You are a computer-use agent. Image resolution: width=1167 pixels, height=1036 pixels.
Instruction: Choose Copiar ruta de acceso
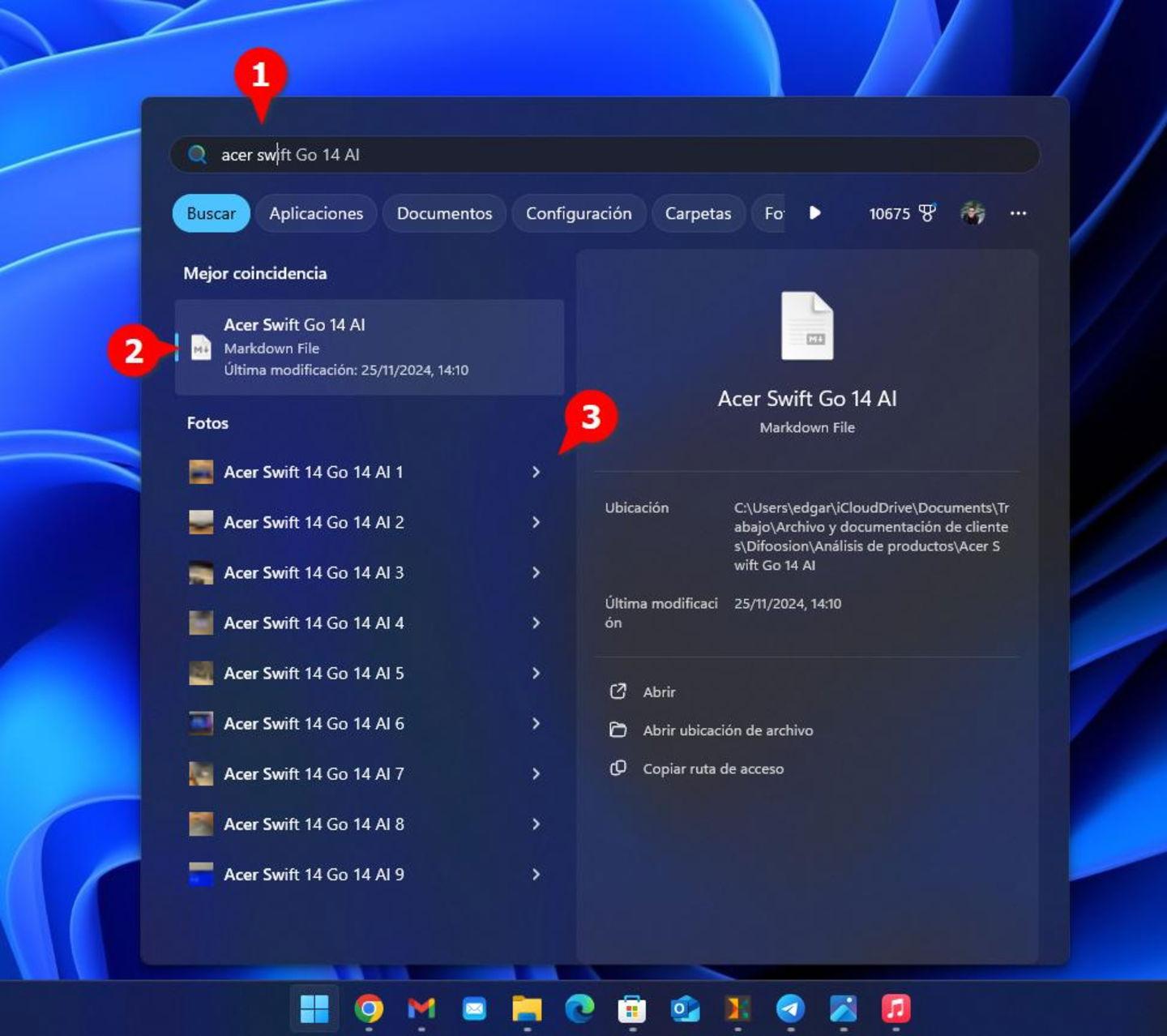[x=713, y=768]
